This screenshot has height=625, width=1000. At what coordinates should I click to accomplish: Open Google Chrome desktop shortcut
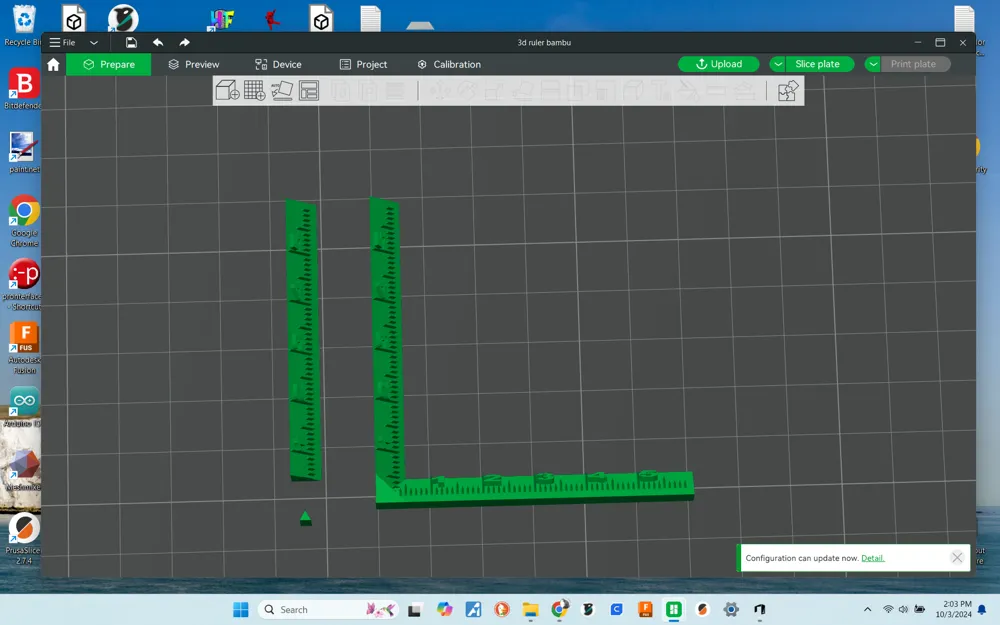pyautogui.click(x=24, y=221)
